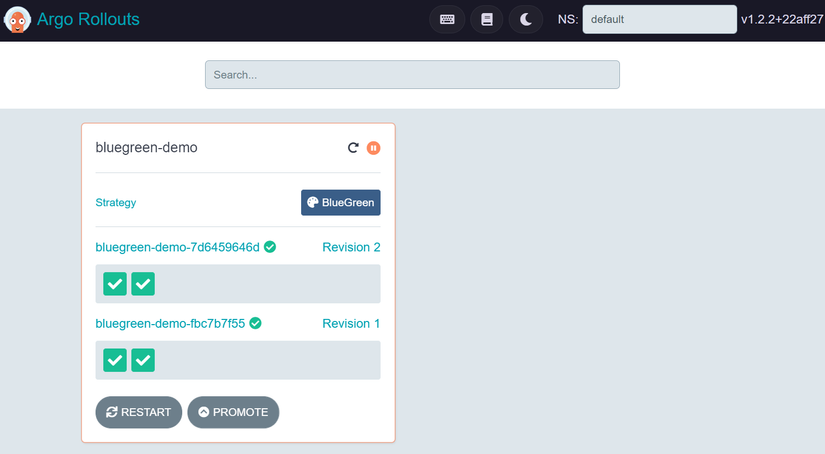Click green check beside bluegreen-demo-fbc7b7f55
The width and height of the screenshot is (825, 454).
coord(255,323)
